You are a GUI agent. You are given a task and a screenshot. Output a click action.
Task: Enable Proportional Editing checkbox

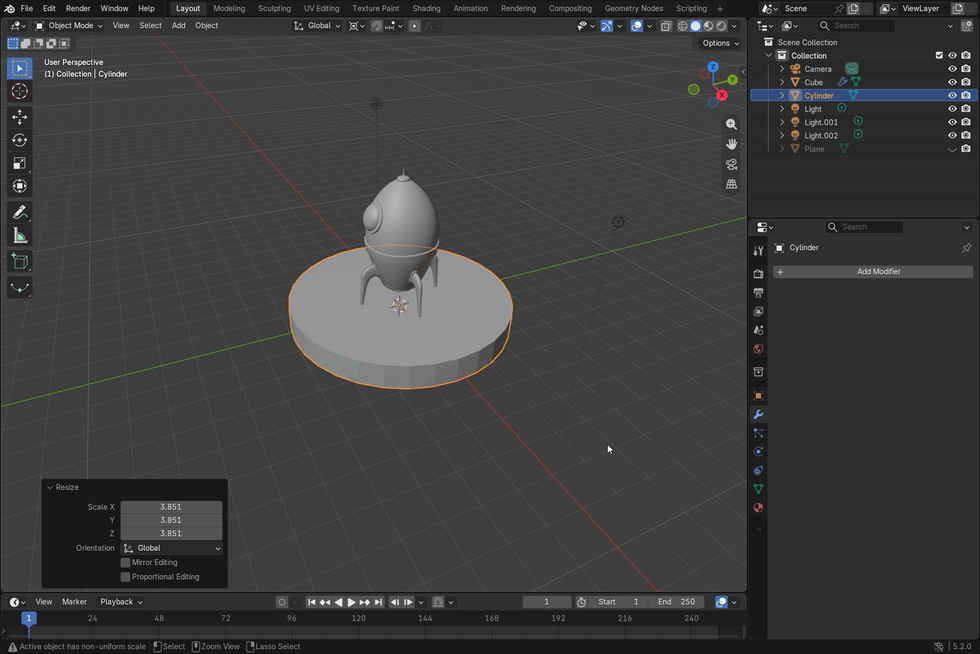tap(125, 576)
